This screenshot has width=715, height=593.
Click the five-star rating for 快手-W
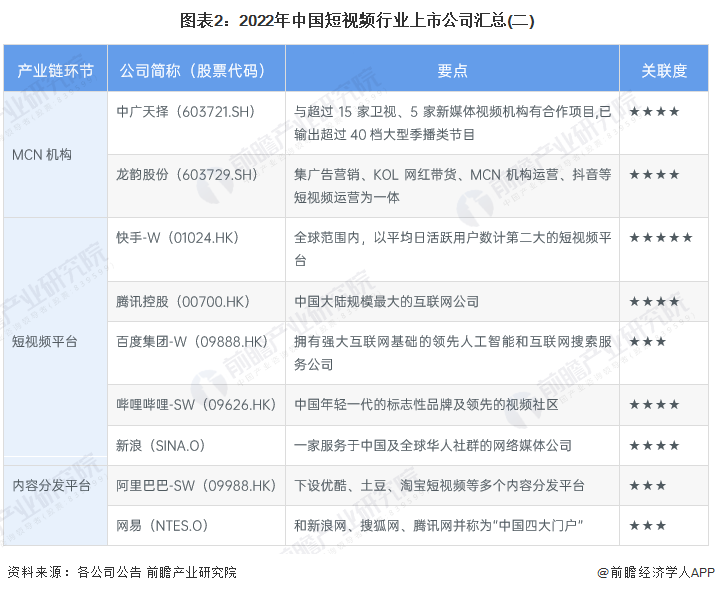(x=661, y=238)
